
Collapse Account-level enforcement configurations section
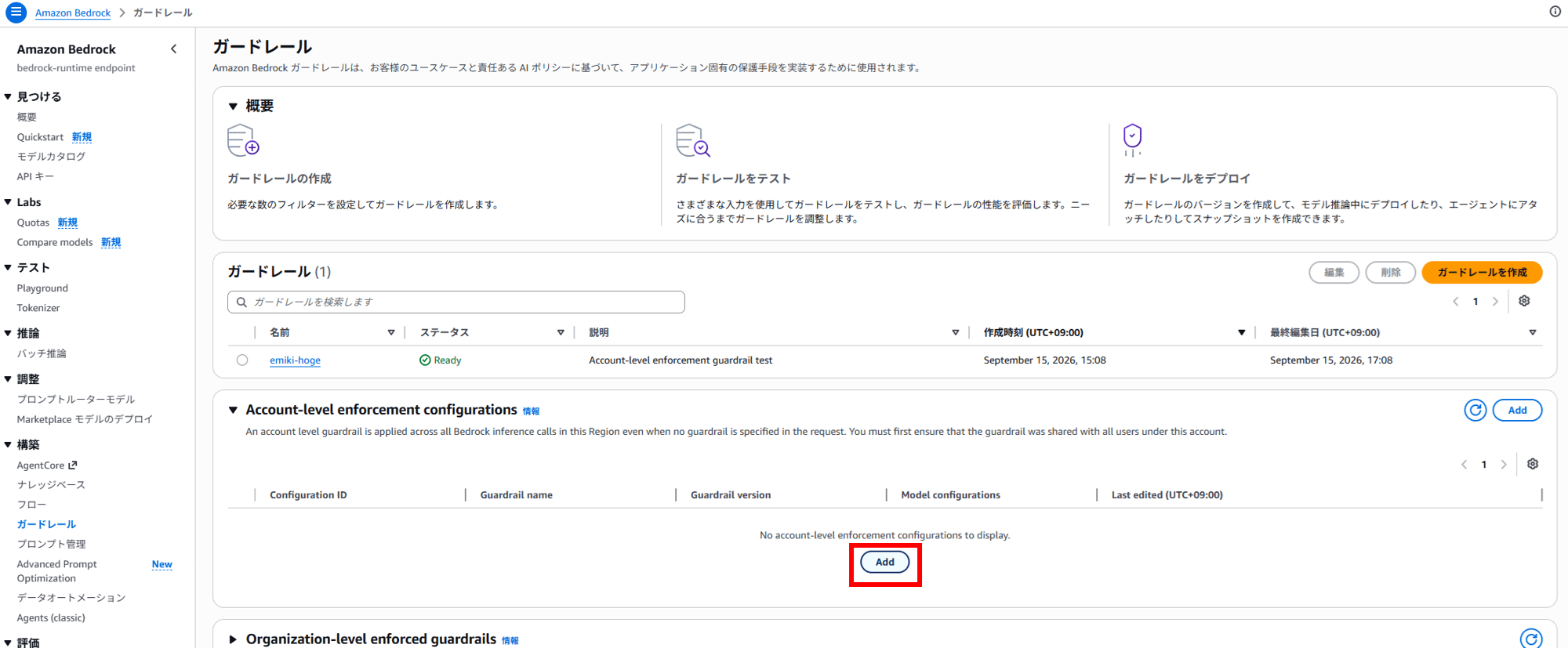click(x=233, y=410)
